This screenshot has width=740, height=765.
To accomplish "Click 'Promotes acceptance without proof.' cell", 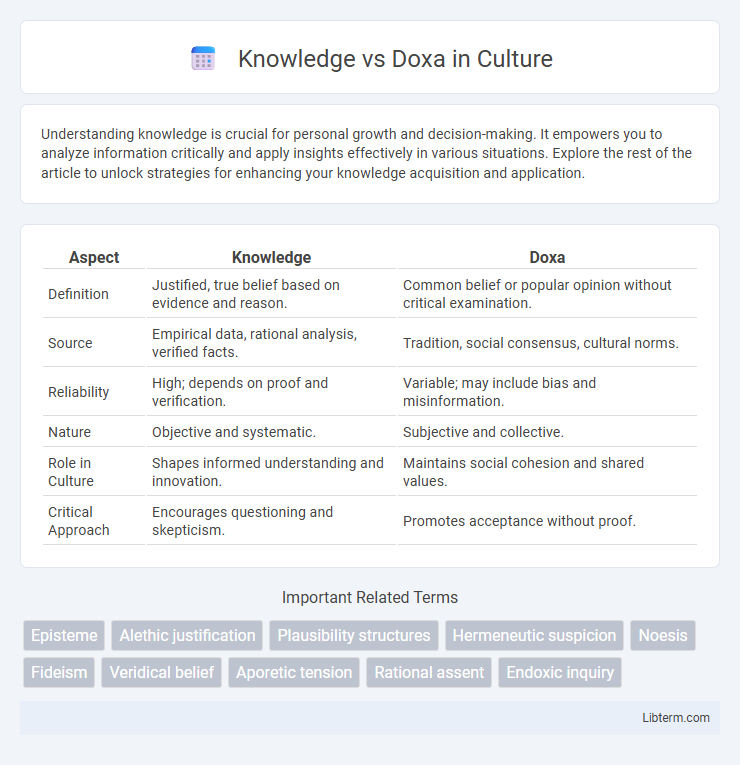I will (547, 521).
